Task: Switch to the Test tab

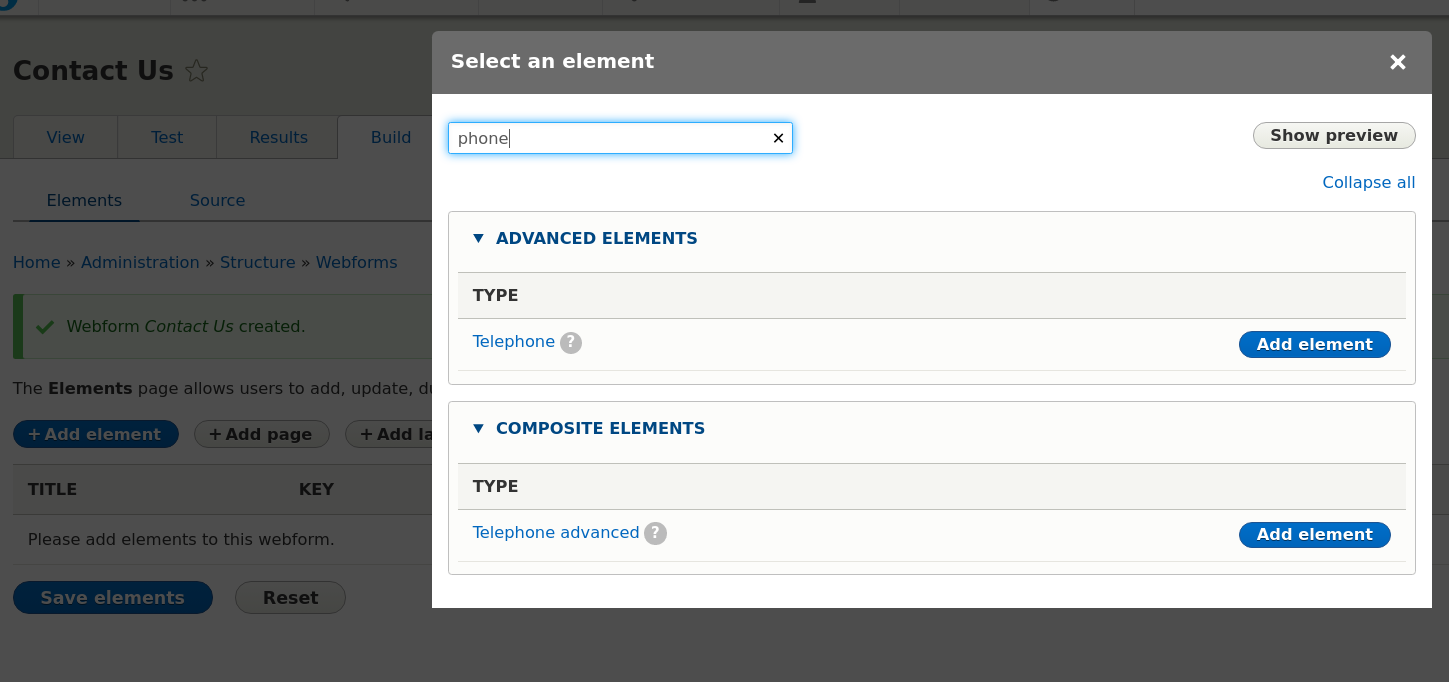Action: point(167,138)
